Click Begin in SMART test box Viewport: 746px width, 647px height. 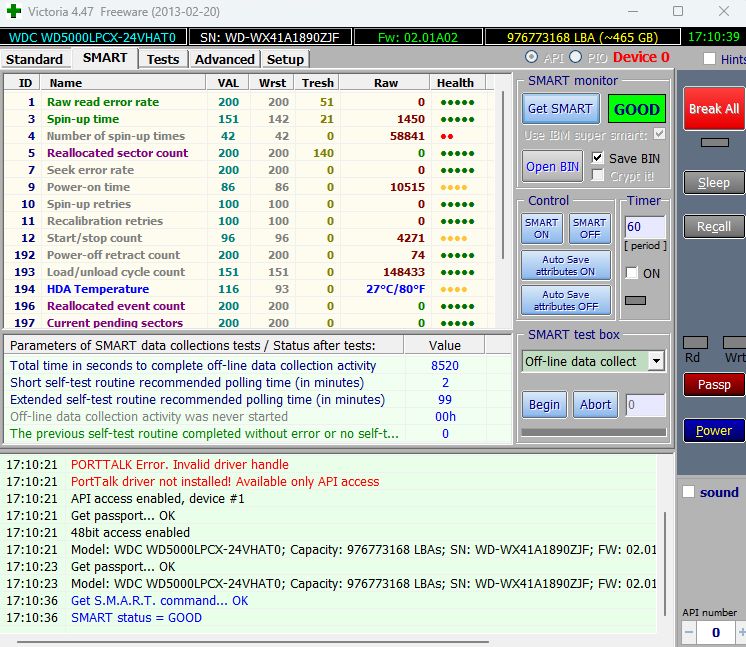(544, 405)
